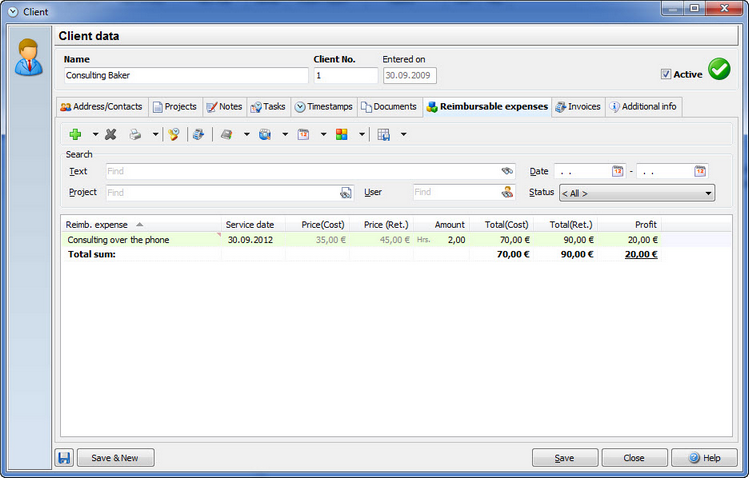Click the Amount column header
Image resolution: width=749 pixels, height=478 pixels.
[x=441, y=224]
